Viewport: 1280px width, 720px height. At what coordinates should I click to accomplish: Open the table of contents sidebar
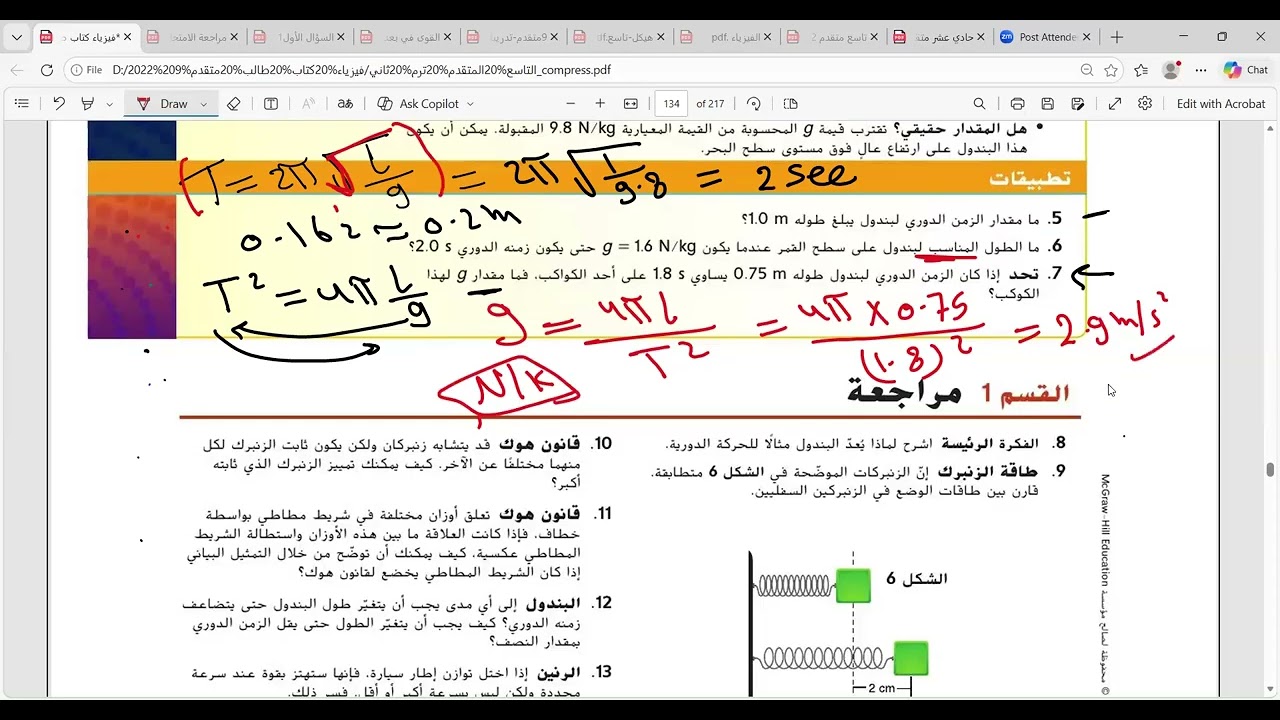22,103
